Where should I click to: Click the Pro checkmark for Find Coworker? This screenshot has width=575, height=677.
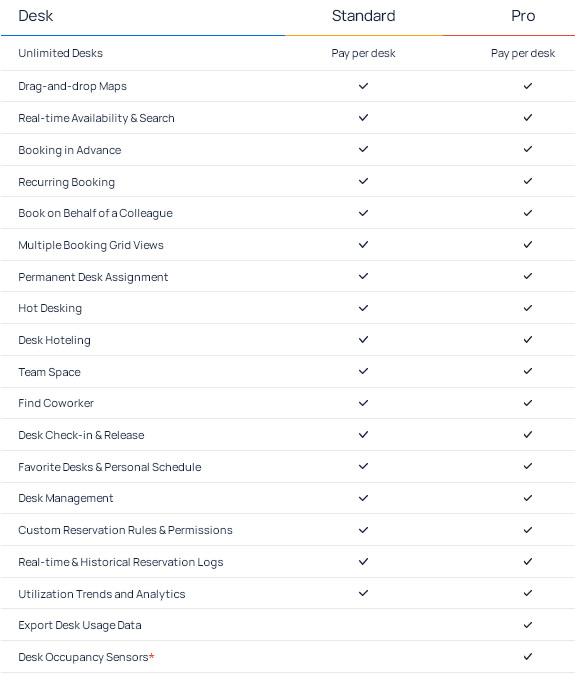coord(528,403)
